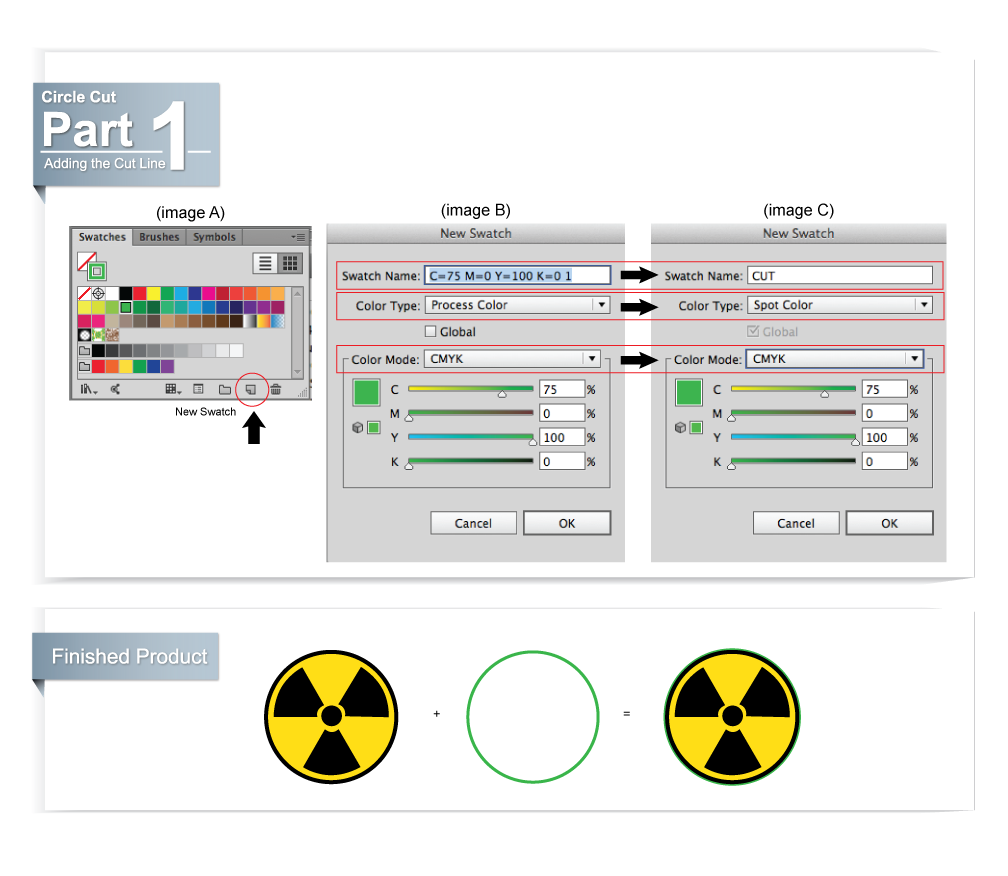Click the K (black) slider in image C
Screen dimensions: 1008x876
[x=793, y=461]
